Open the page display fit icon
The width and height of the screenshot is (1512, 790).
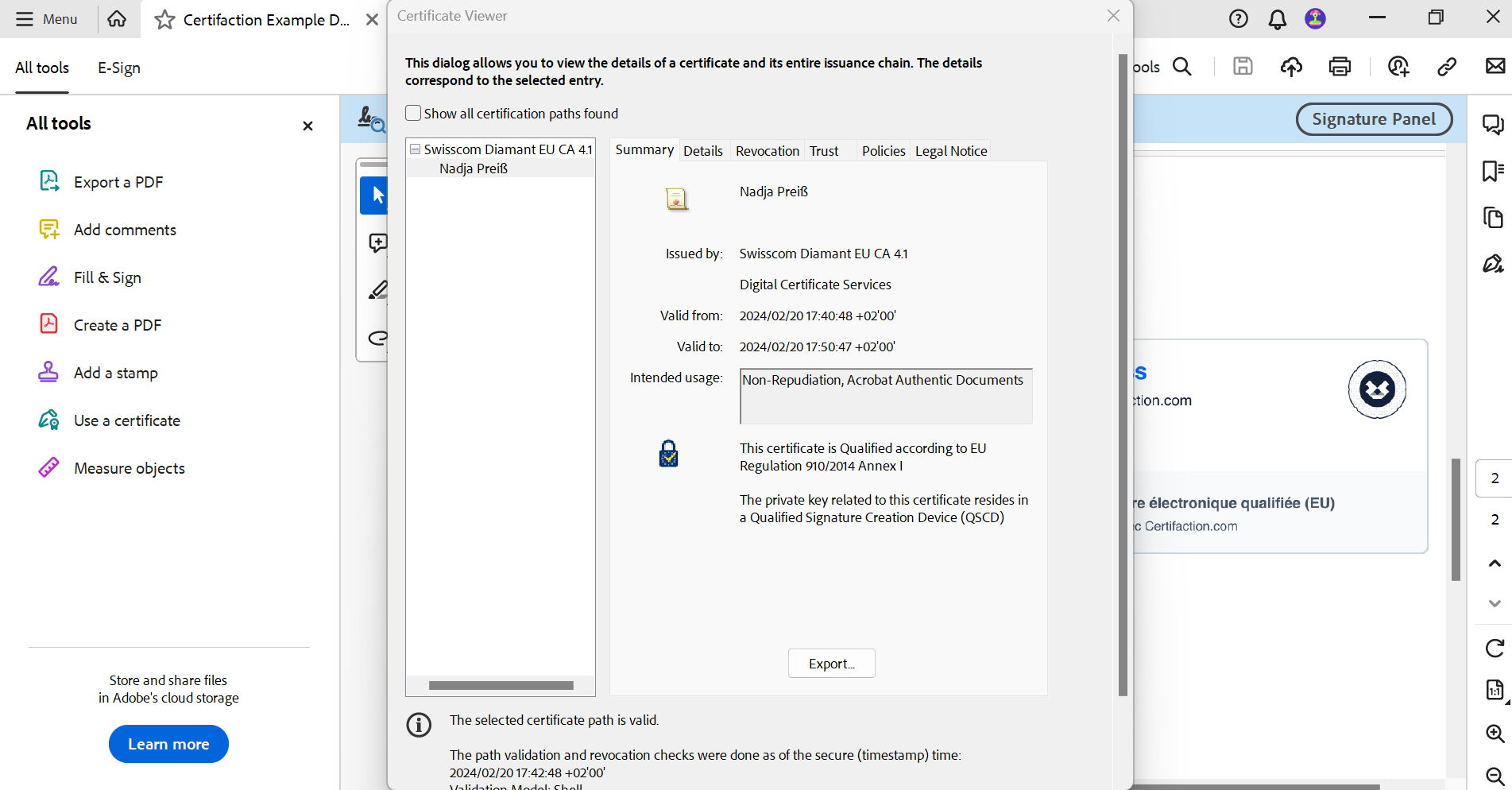pos(1495,691)
